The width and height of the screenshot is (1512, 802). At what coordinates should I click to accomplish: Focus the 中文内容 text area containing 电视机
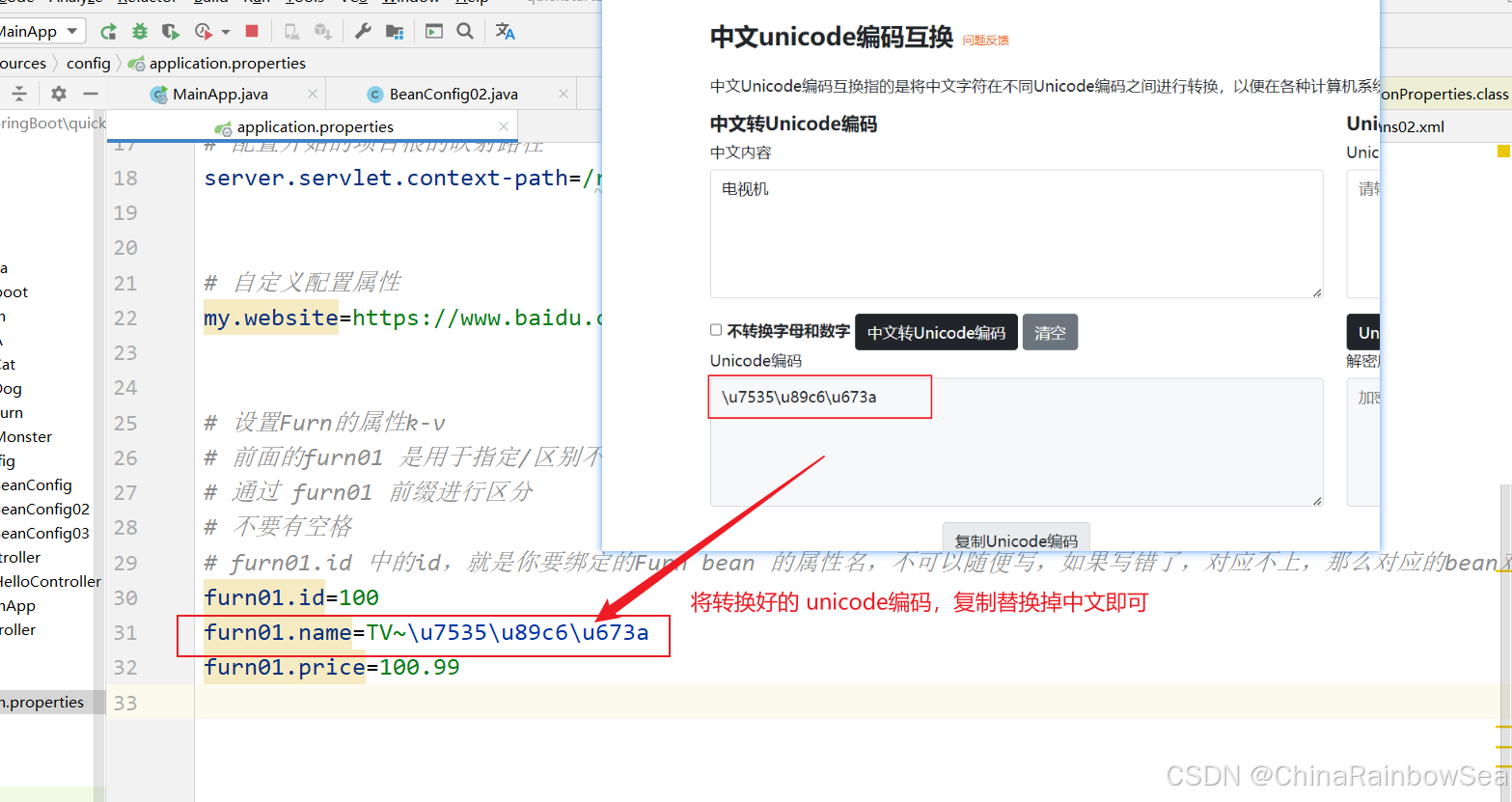click(1016, 234)
